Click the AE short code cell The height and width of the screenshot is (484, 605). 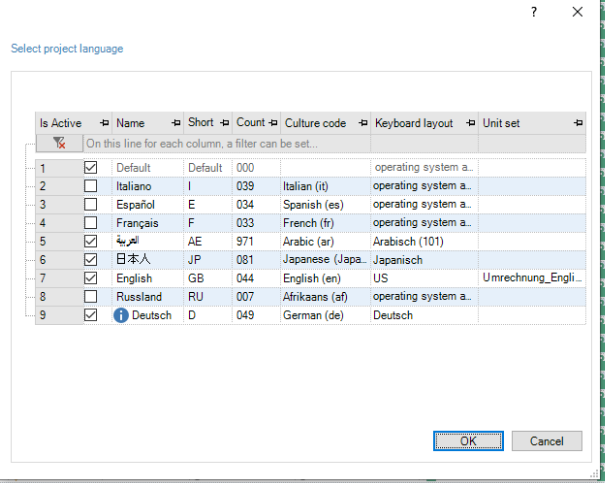coord(208,241)
